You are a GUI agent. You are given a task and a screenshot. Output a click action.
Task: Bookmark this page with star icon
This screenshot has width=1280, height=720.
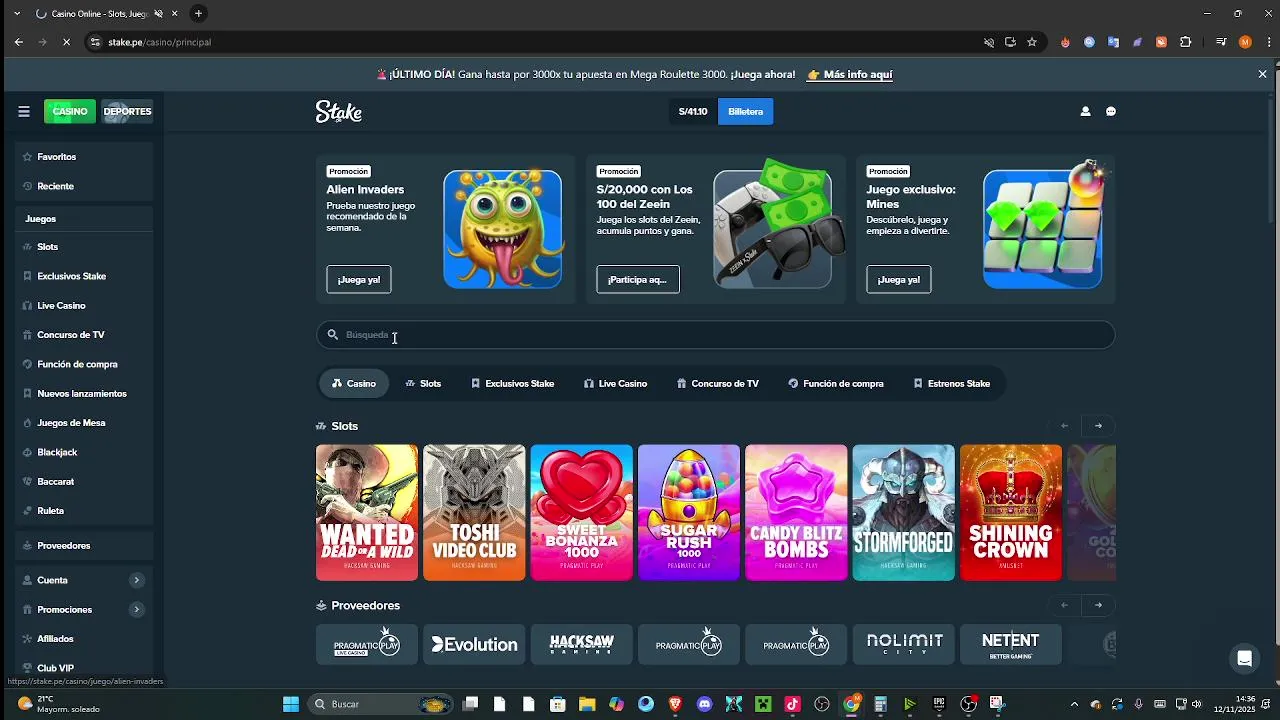click(1032, 42)
